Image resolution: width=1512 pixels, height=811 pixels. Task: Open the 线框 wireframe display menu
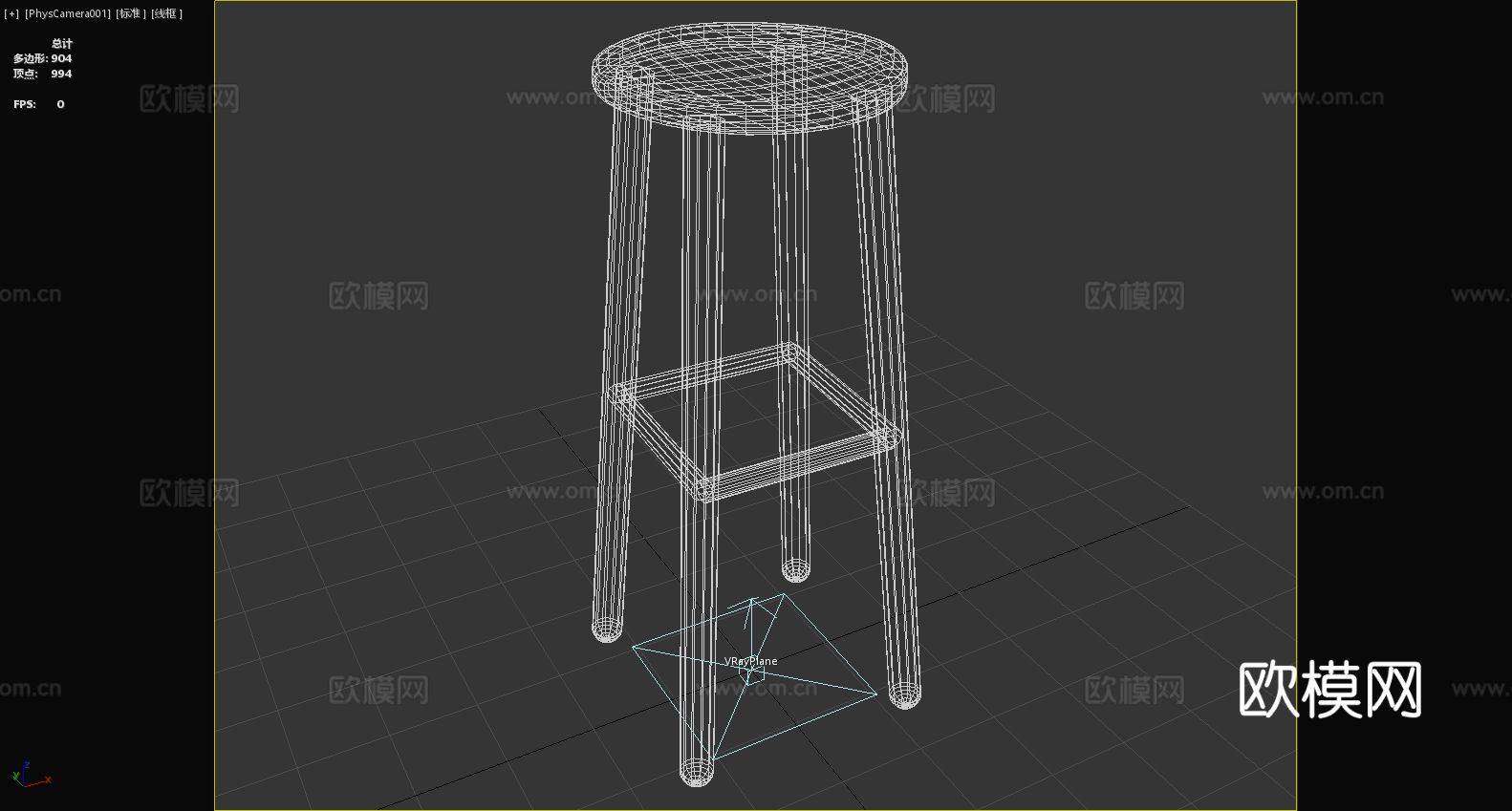click(x=166, y=13)
